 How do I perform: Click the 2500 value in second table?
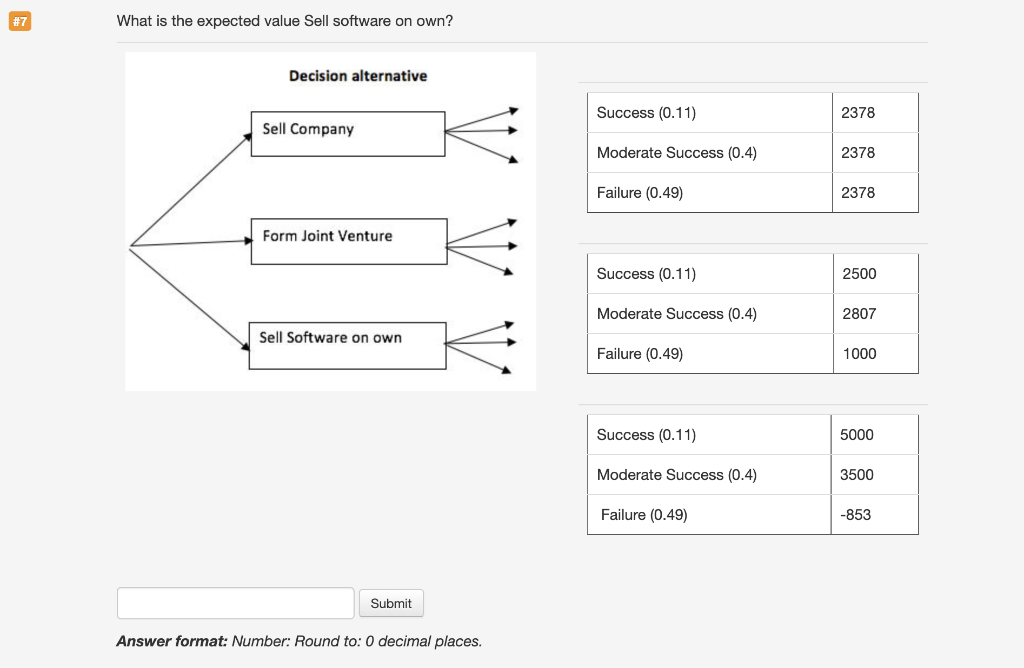click(x=856, y=273)
